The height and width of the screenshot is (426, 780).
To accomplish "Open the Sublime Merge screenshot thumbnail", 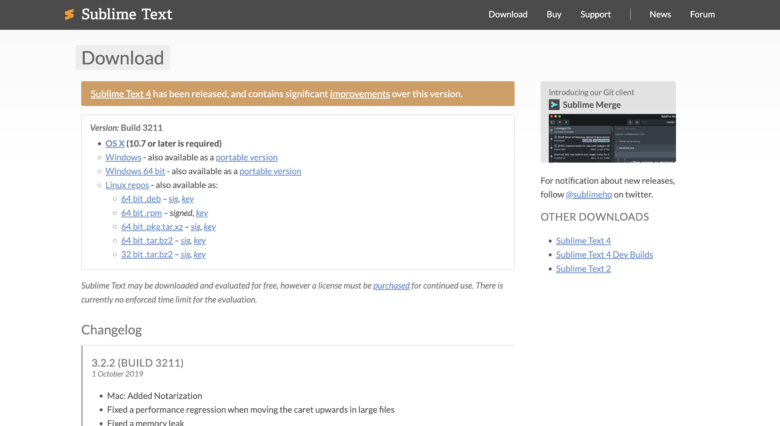I will click(612, 138).
